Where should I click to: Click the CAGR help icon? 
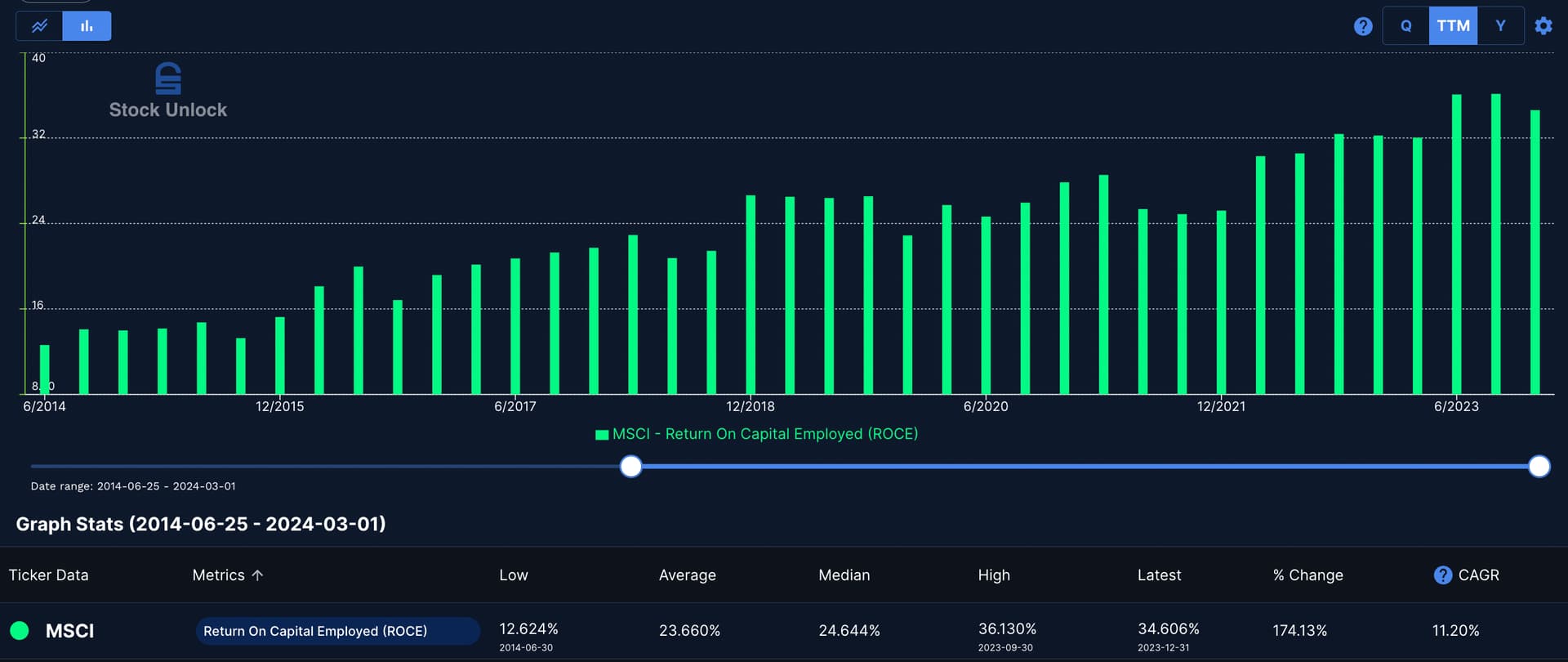[1442, 575]
